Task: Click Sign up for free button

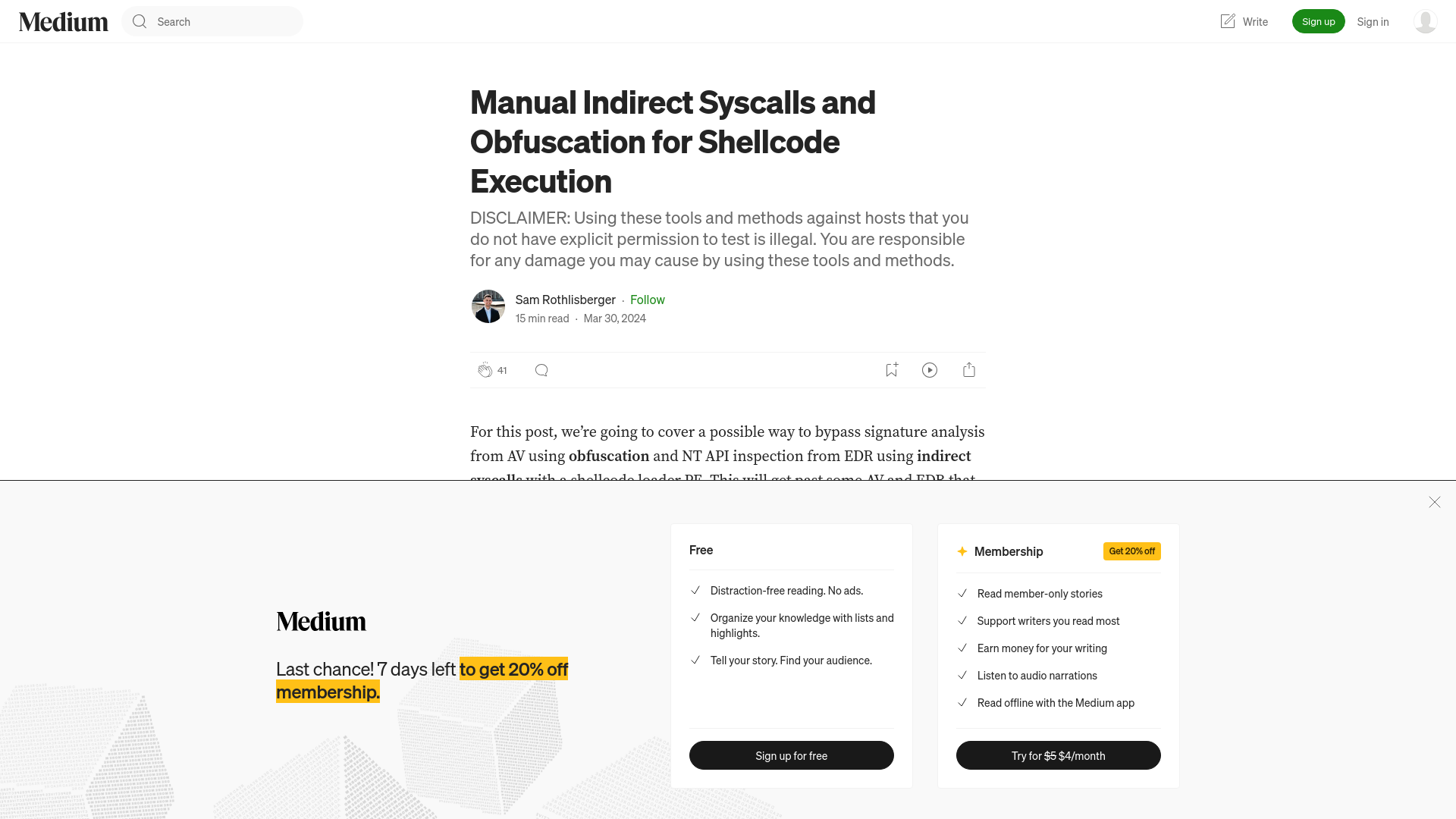Action: 791,755
